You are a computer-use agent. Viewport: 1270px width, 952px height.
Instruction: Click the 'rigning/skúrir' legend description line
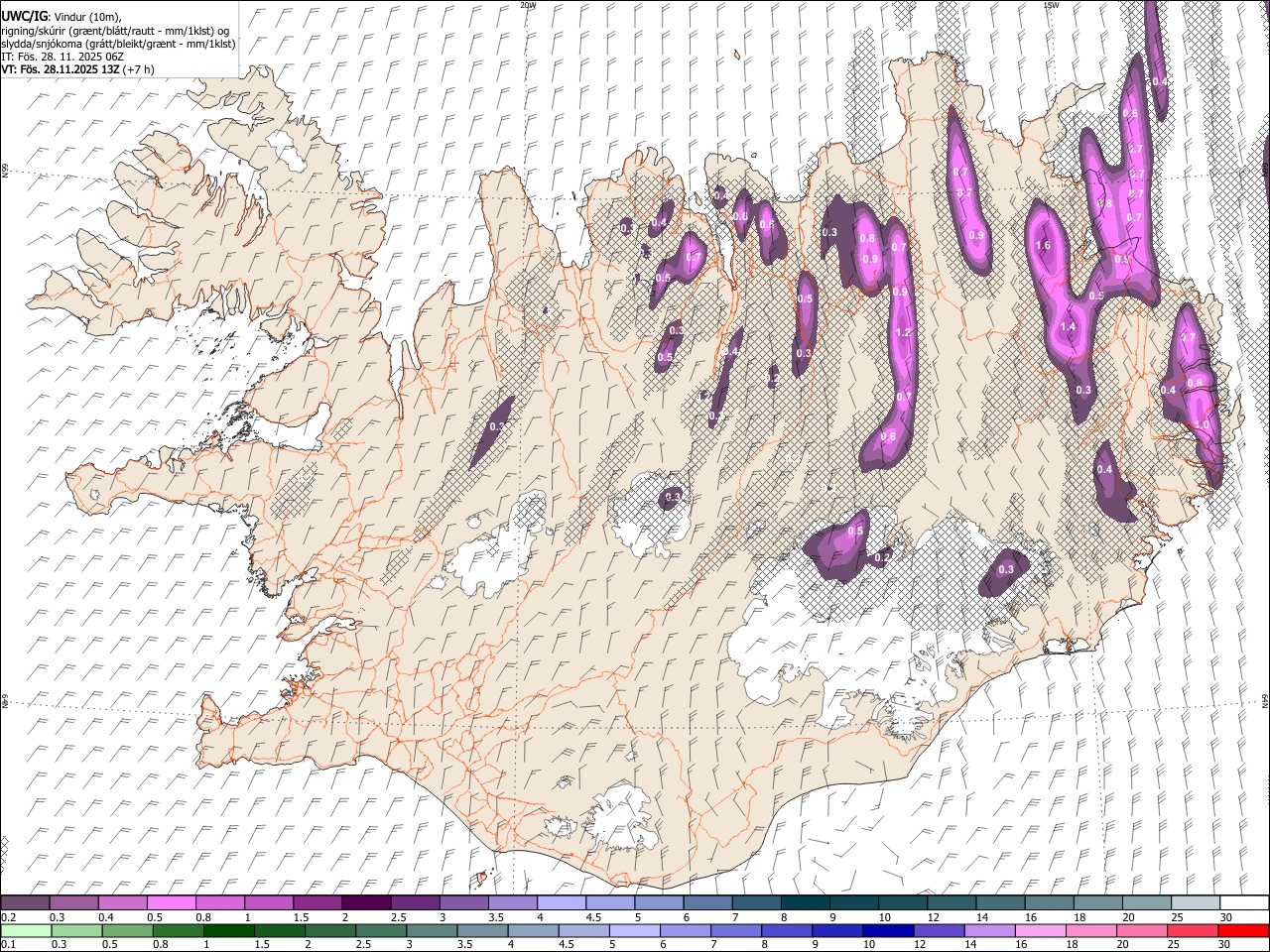coord(116,31)
